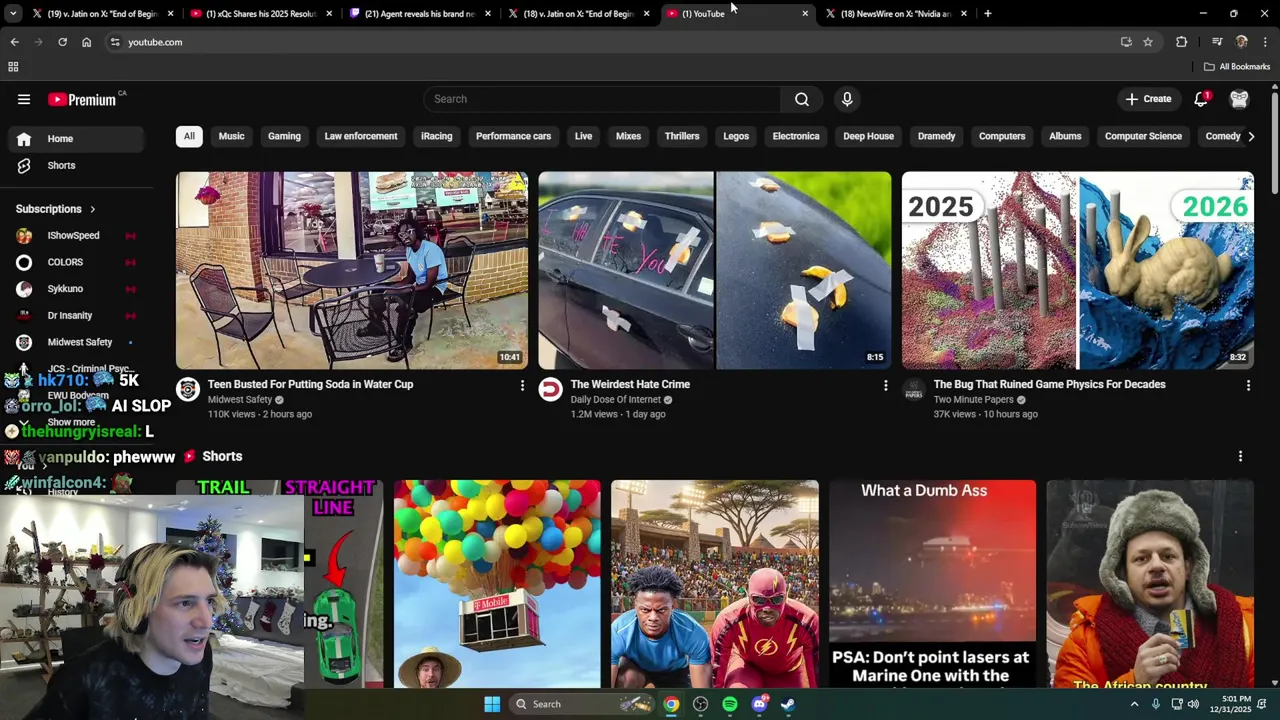
Task: Select the Music filter chip
Action: pyautogui.click(x=231, y=136)
